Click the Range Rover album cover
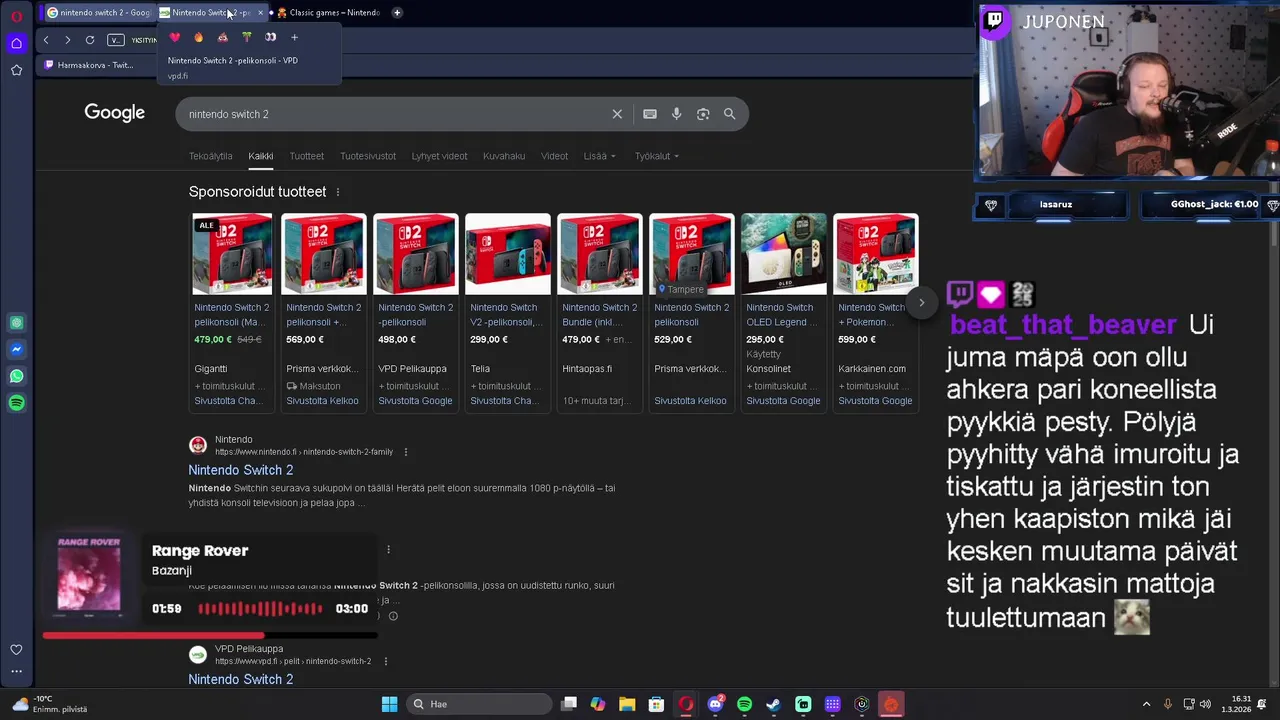Viewport: 1280px width, 720px height. 89,576
